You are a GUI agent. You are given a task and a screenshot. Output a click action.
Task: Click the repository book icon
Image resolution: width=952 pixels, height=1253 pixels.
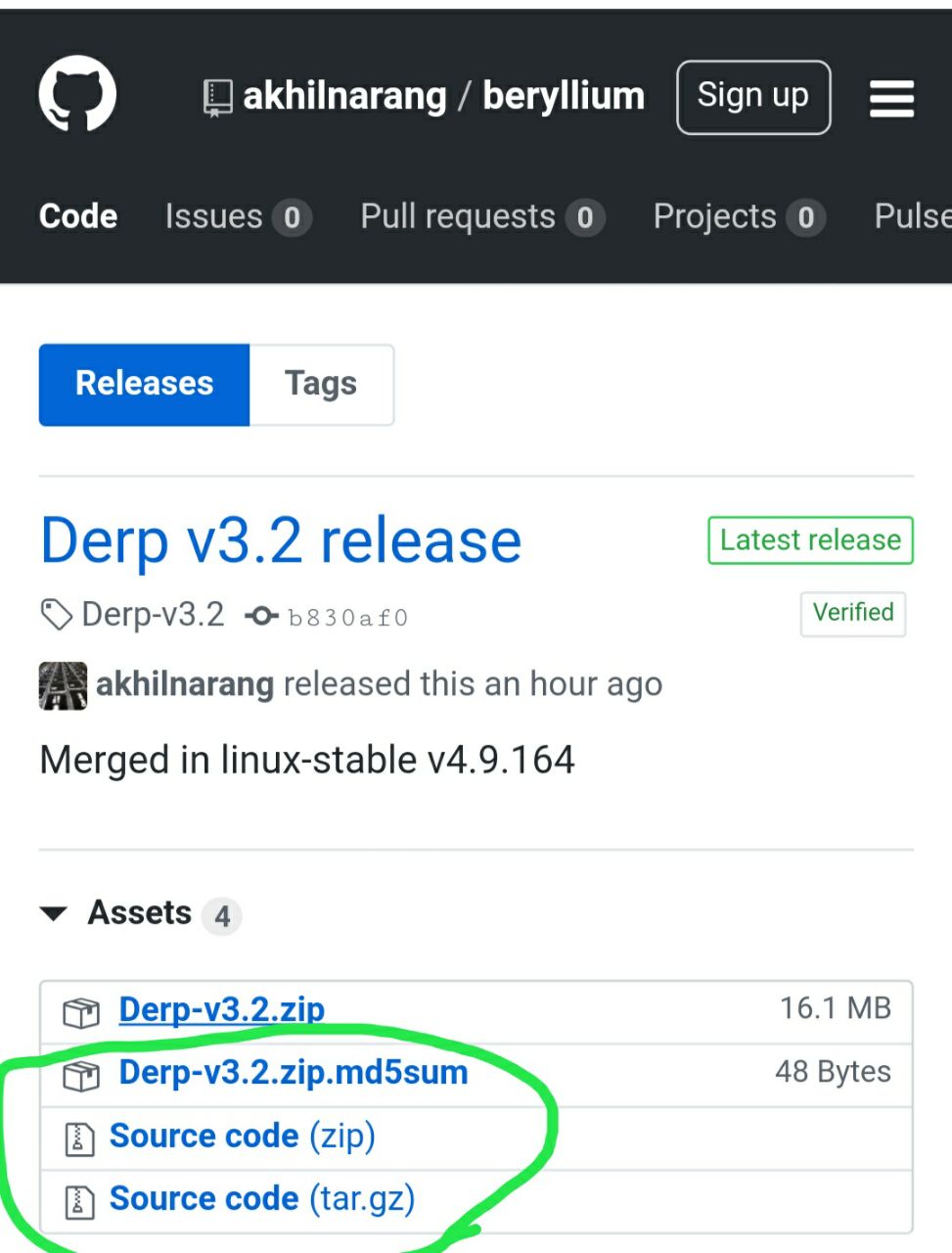pos(217,99)
